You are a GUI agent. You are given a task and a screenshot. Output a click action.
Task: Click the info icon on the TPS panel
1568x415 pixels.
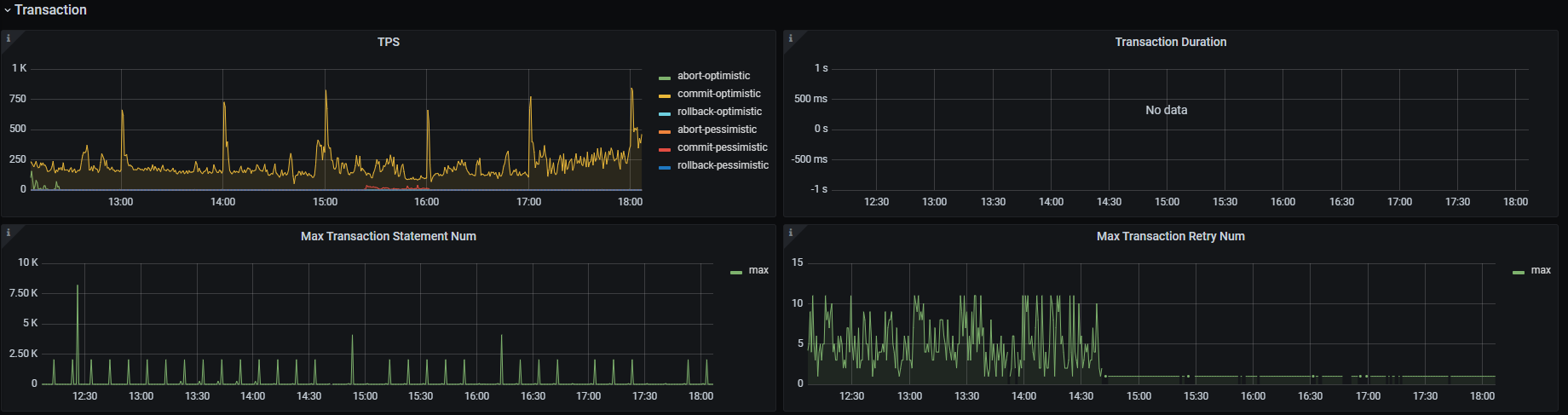(9, 38)
